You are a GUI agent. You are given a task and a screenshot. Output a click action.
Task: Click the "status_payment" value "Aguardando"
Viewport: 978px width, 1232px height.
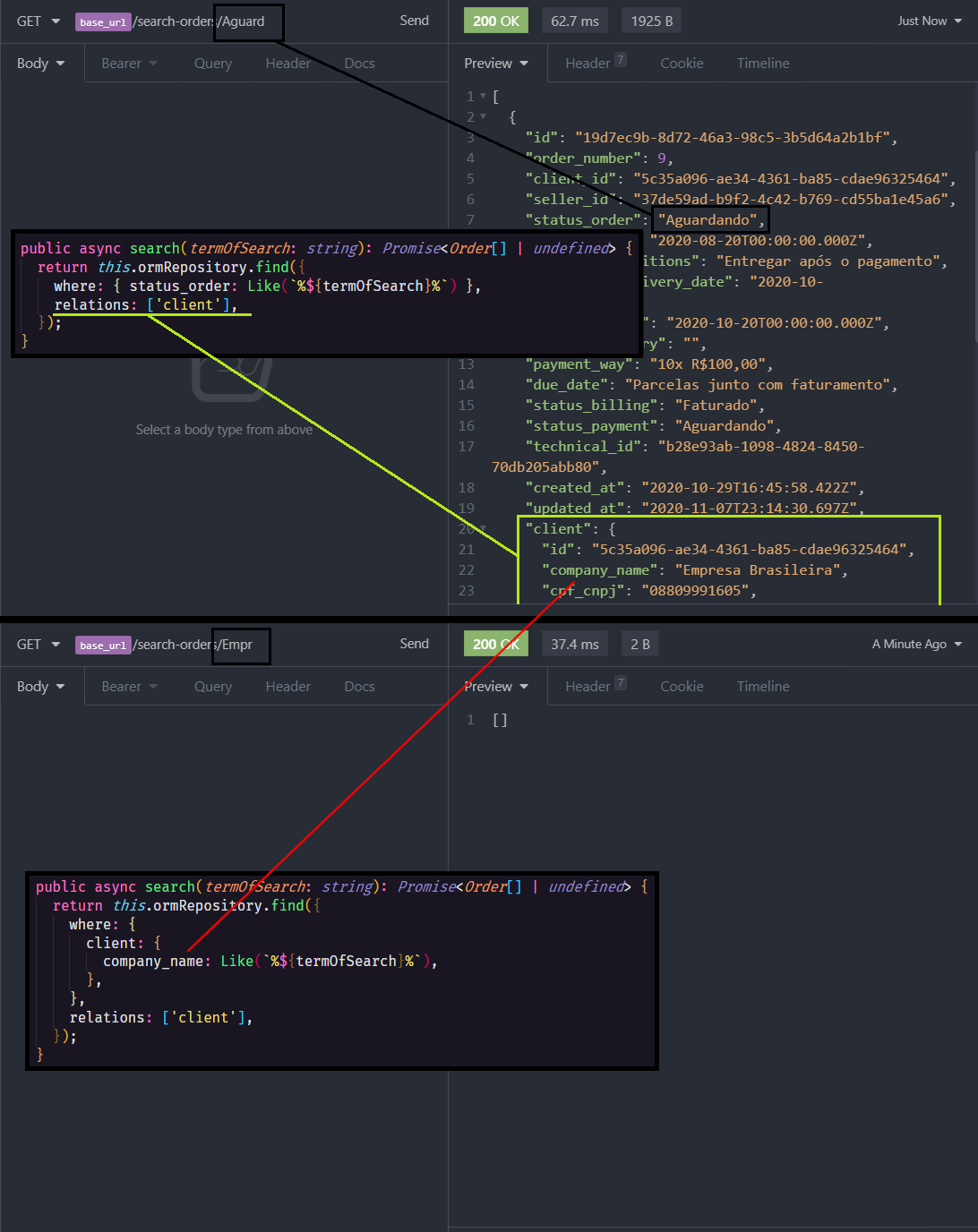pos(724,425)
